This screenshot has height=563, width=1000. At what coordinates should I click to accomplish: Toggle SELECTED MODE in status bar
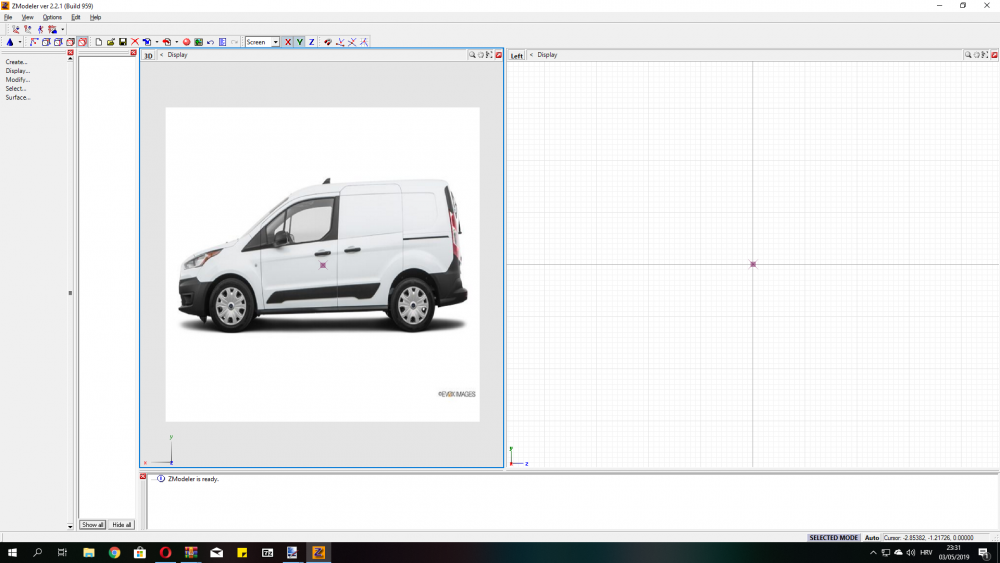point(833,538)
